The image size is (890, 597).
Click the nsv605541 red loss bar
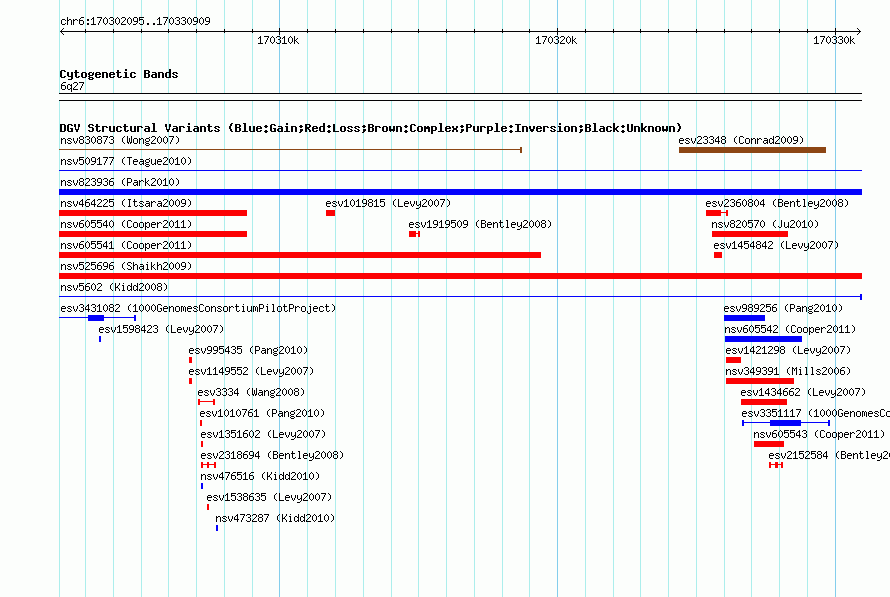pyautogui.click(x=300, y=255)
